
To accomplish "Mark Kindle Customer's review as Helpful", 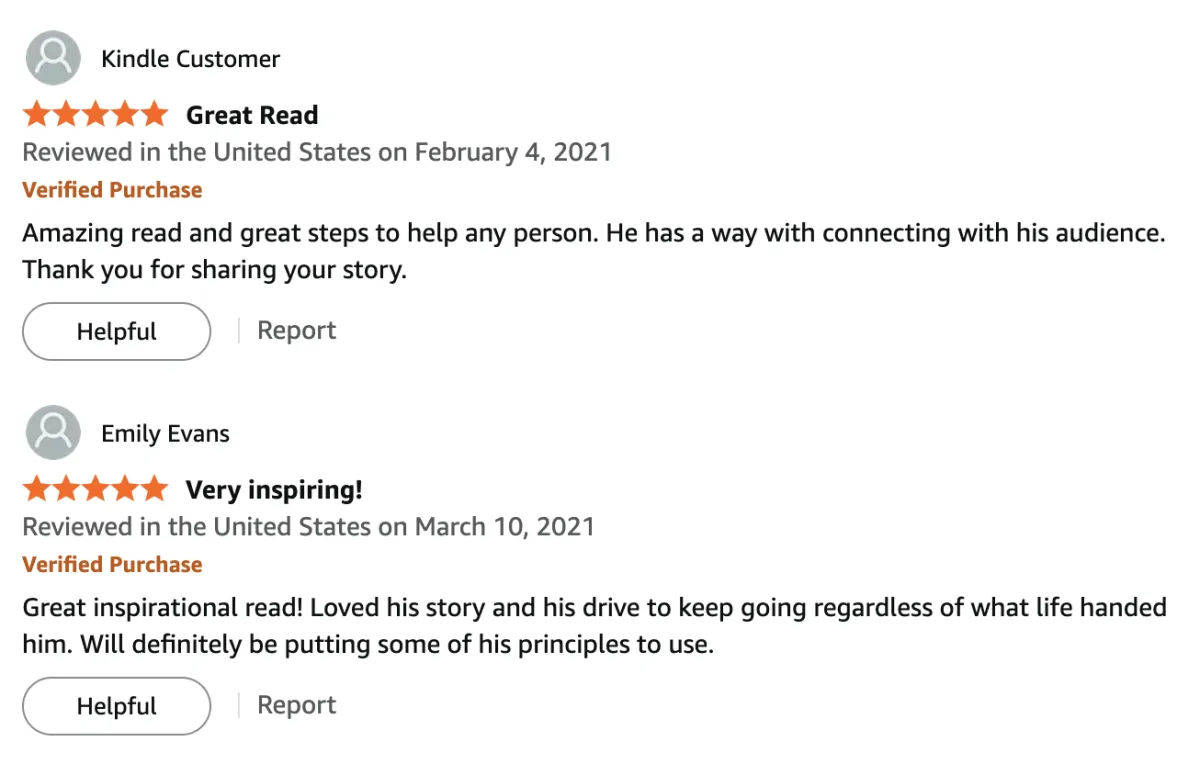I will tap(116, 332).
